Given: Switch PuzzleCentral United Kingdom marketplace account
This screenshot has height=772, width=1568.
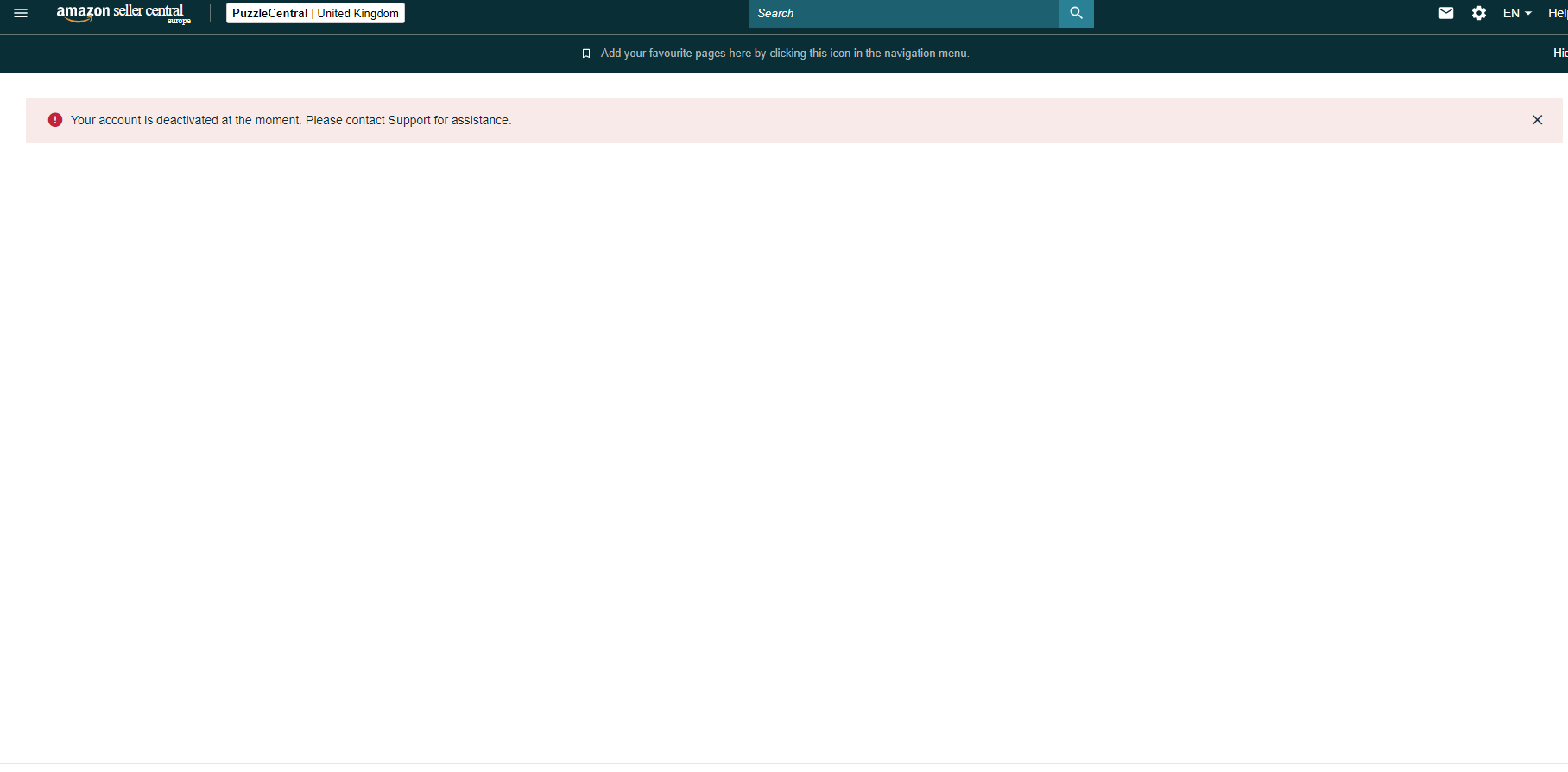Looking at the screenshot, I should (x=315, y=13).
